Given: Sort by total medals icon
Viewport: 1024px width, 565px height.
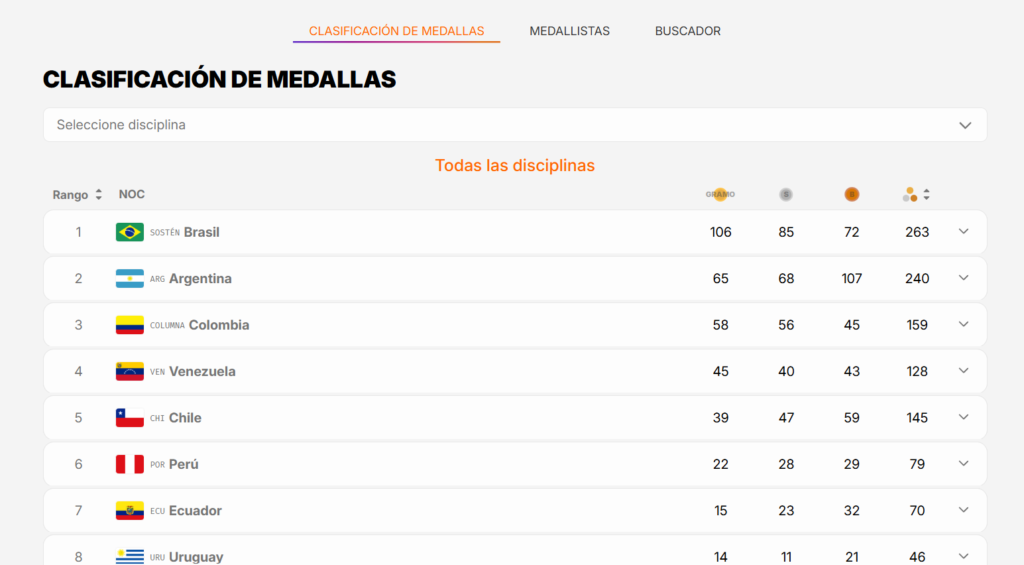Looking at the screenshot, I should click(x=916, y=195).
